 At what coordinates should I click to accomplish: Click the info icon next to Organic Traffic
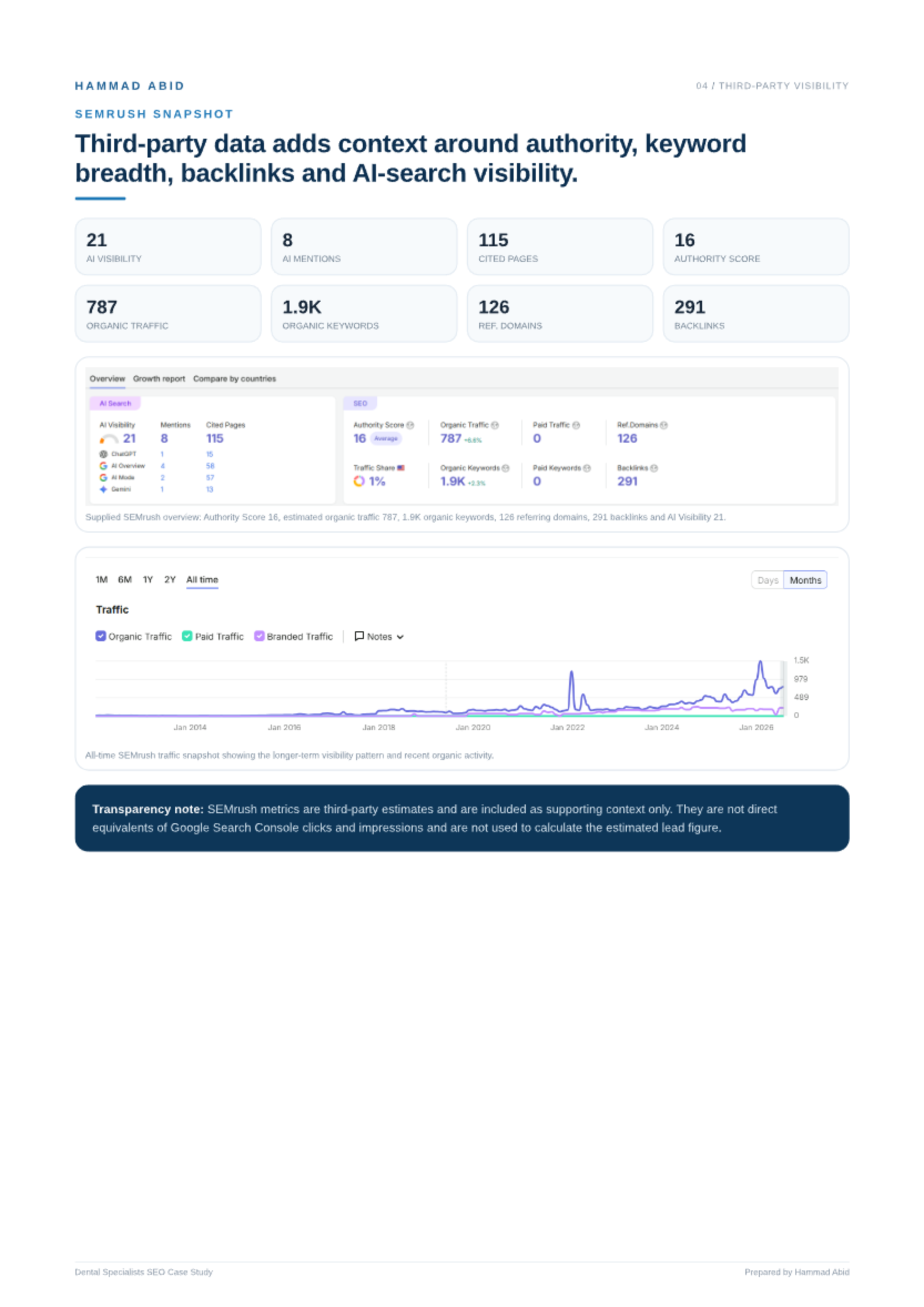pyautogui.click(x=495, y=425)
